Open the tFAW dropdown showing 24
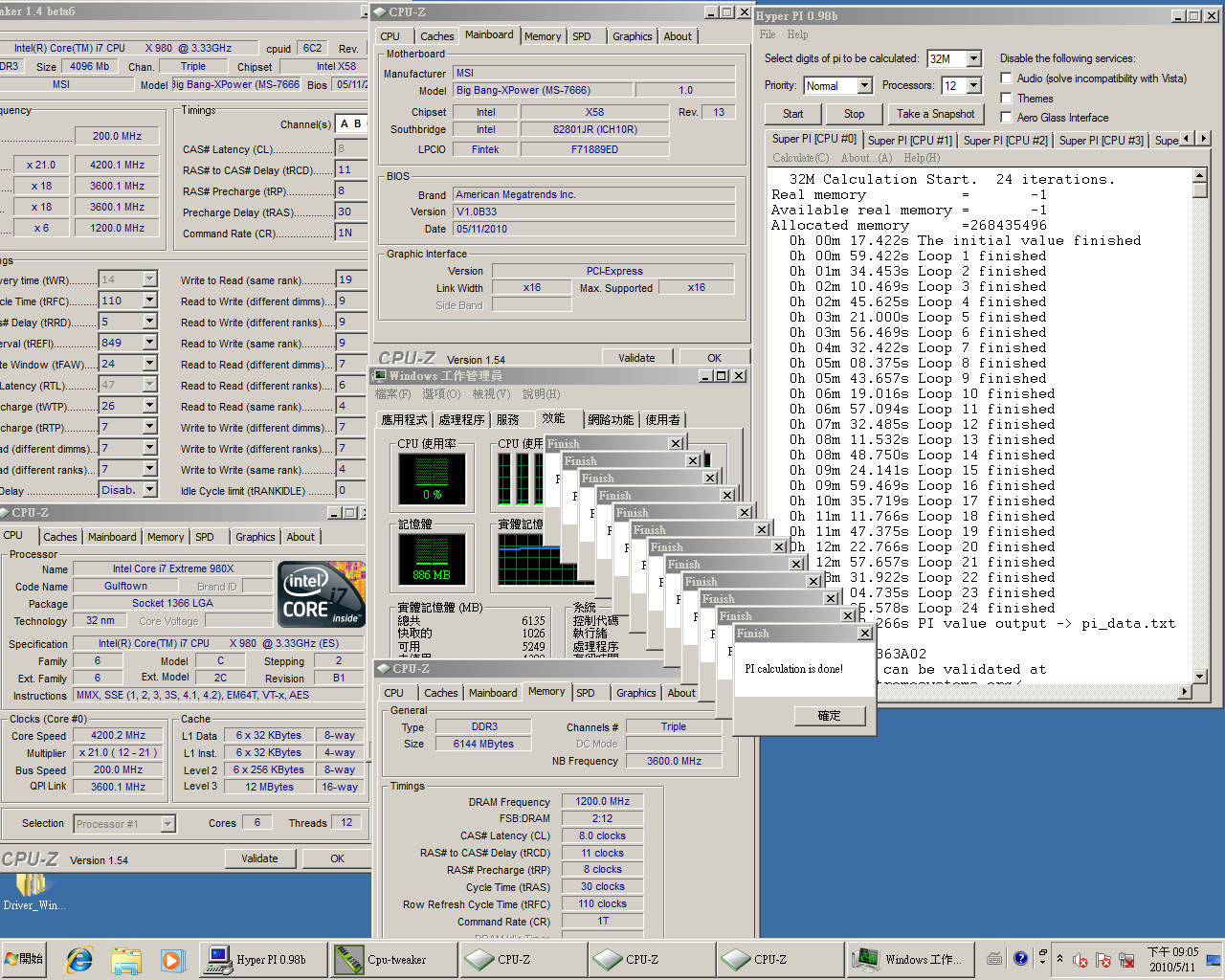This screenshot has width=1225, height=980. 150,364
